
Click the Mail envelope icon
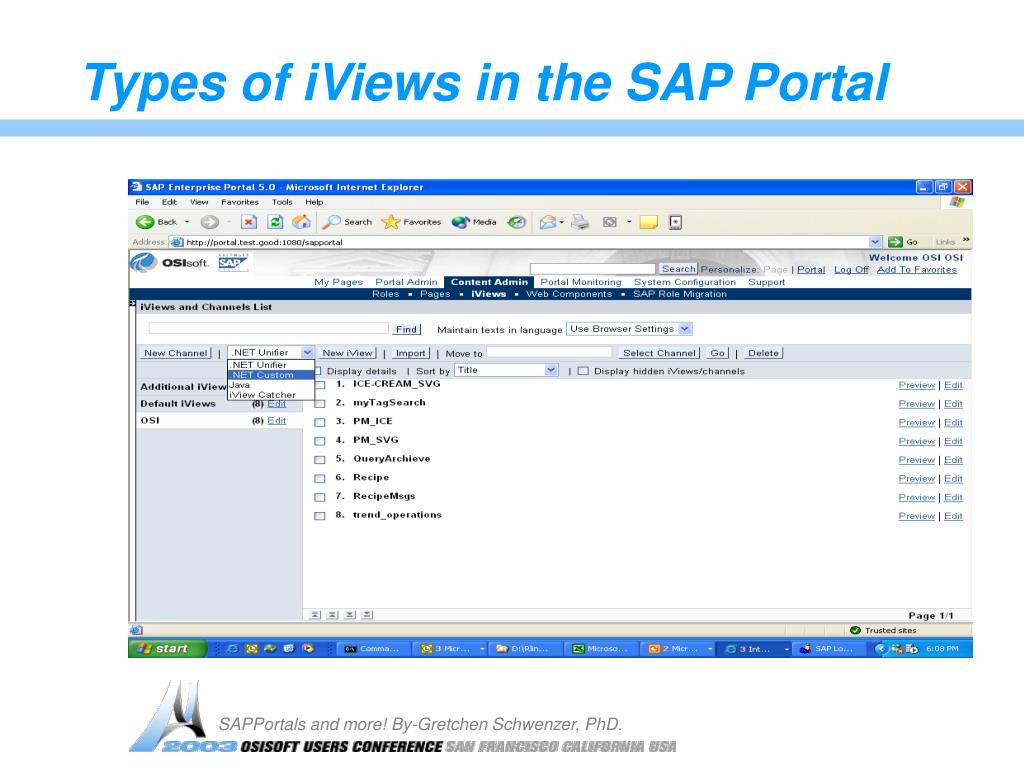click(x=547, y=223)
